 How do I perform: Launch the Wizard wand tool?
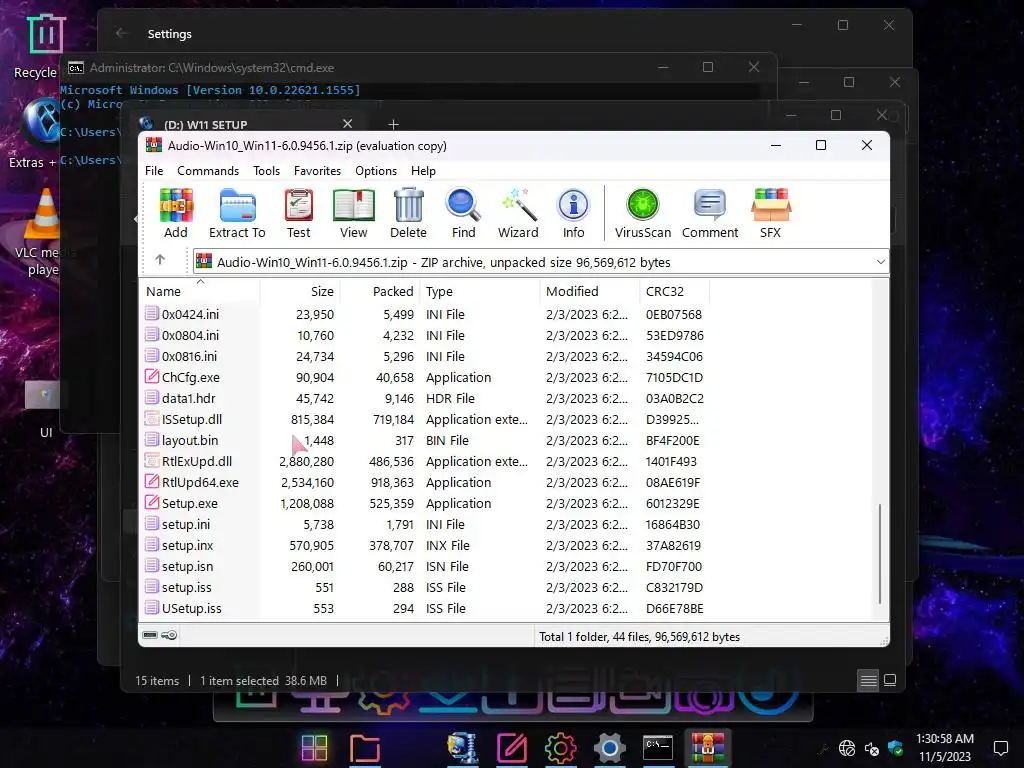[519, 213]
